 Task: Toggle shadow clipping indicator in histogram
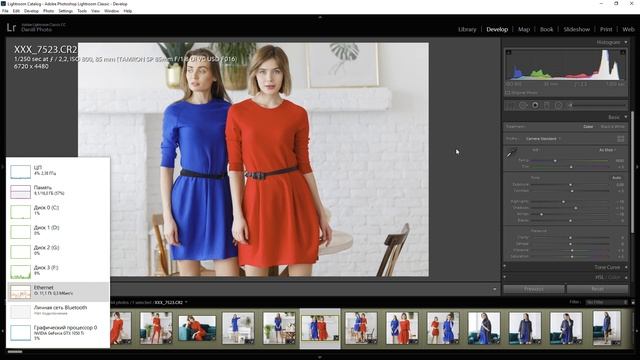(x=509, y=52)
